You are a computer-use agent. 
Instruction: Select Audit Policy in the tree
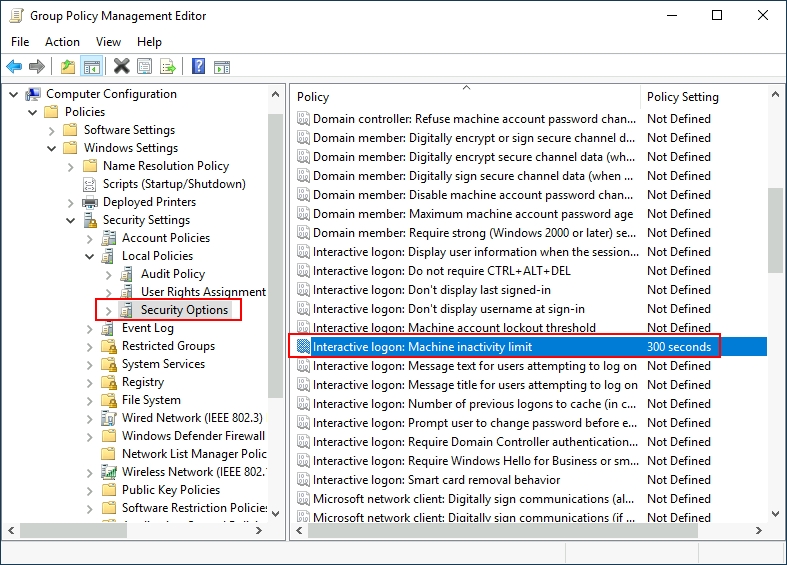pos(172,274)
